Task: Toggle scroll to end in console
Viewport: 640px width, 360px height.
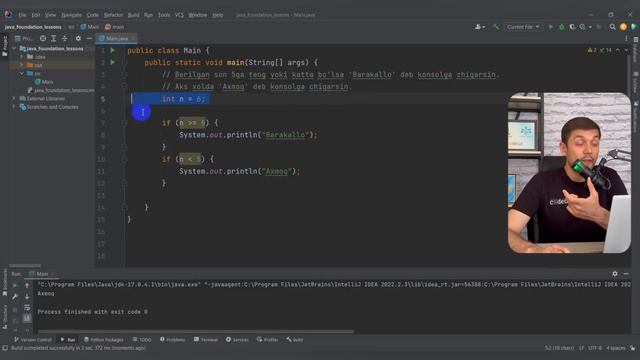Action: click(27, 318)
